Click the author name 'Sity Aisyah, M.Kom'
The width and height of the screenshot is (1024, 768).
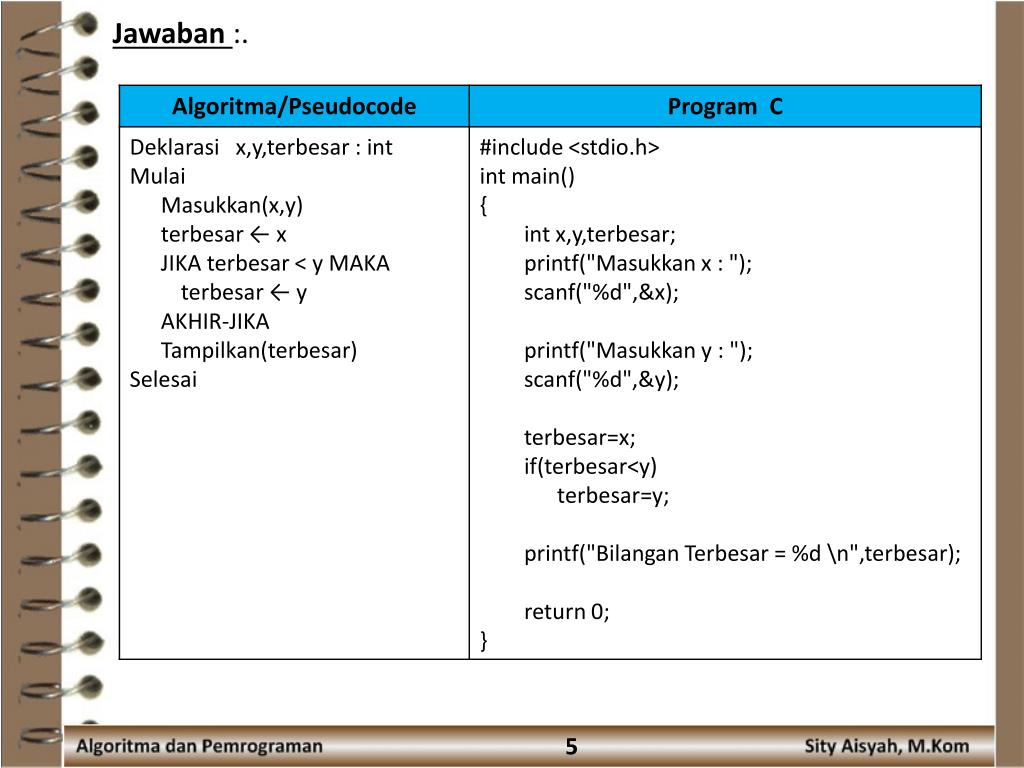[887, 746]
